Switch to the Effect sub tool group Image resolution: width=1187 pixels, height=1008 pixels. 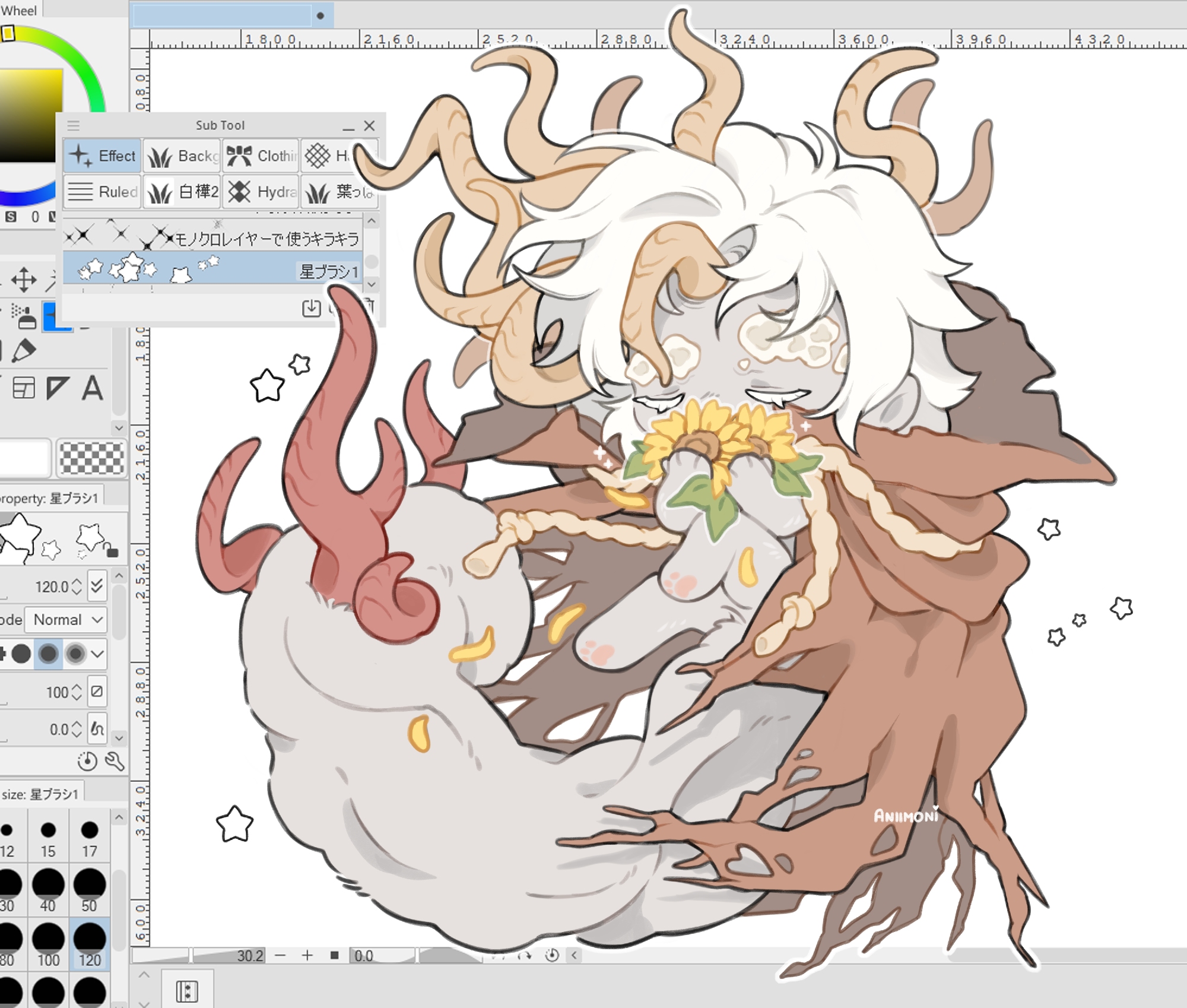coord(103,156)
